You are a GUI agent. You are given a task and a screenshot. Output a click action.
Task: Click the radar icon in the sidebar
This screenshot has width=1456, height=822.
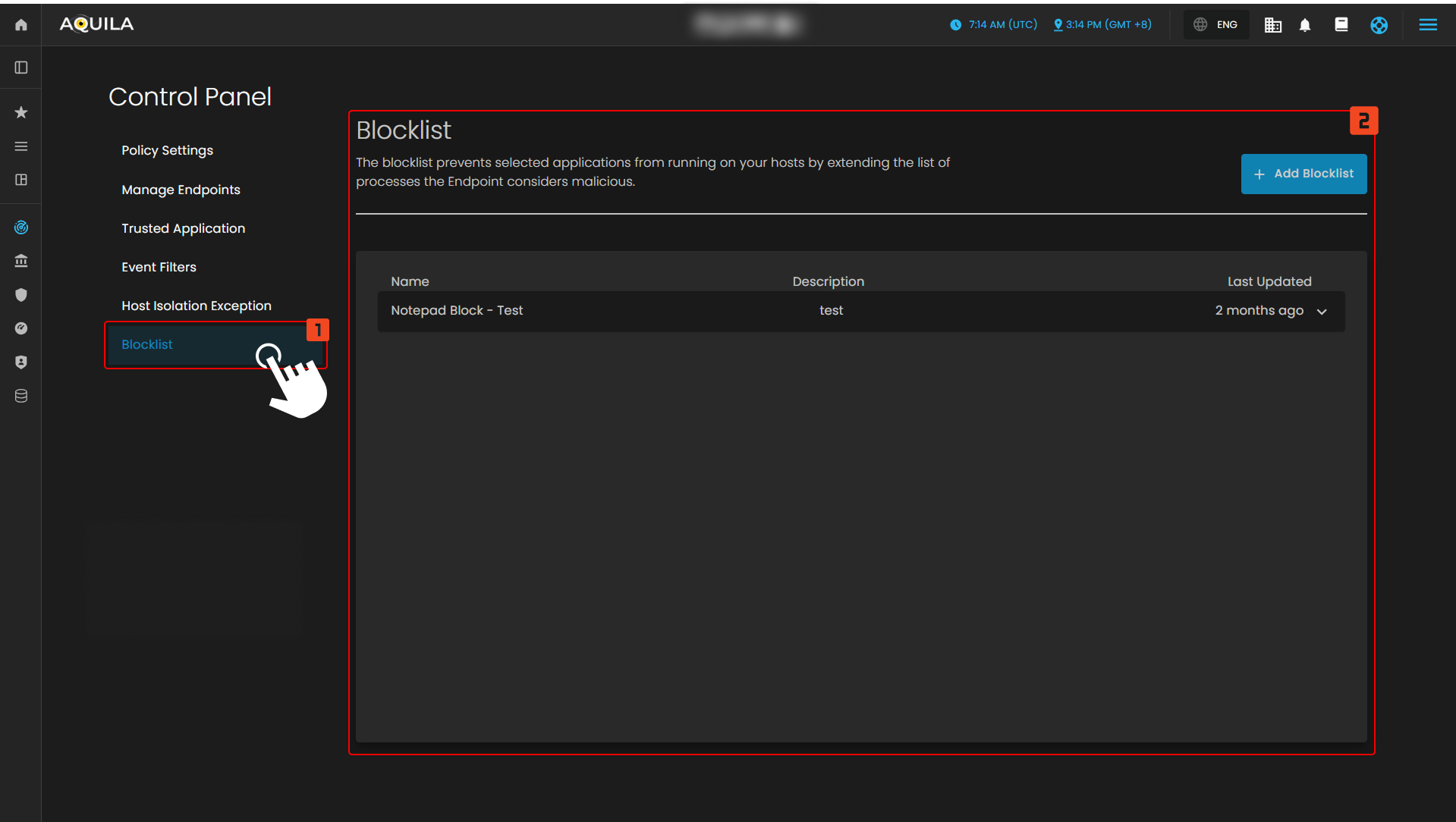[x=21, y=227]
